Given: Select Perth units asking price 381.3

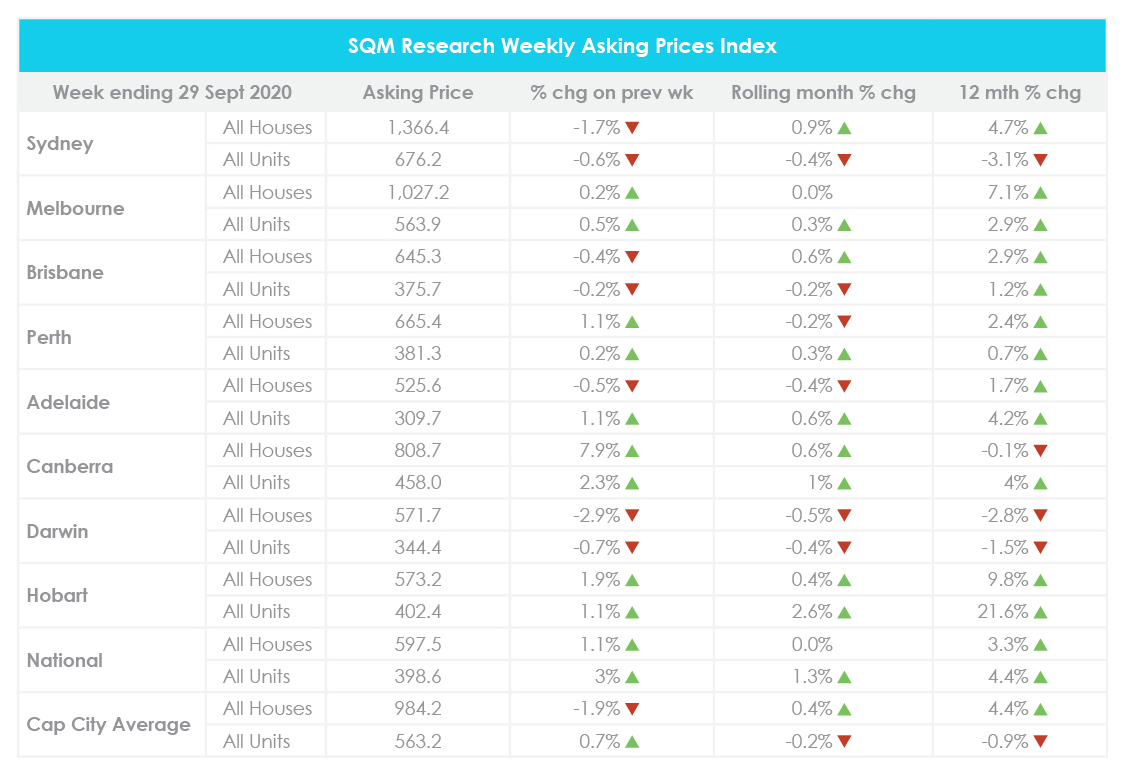Looking at the screenshot, I should point(418,354).
